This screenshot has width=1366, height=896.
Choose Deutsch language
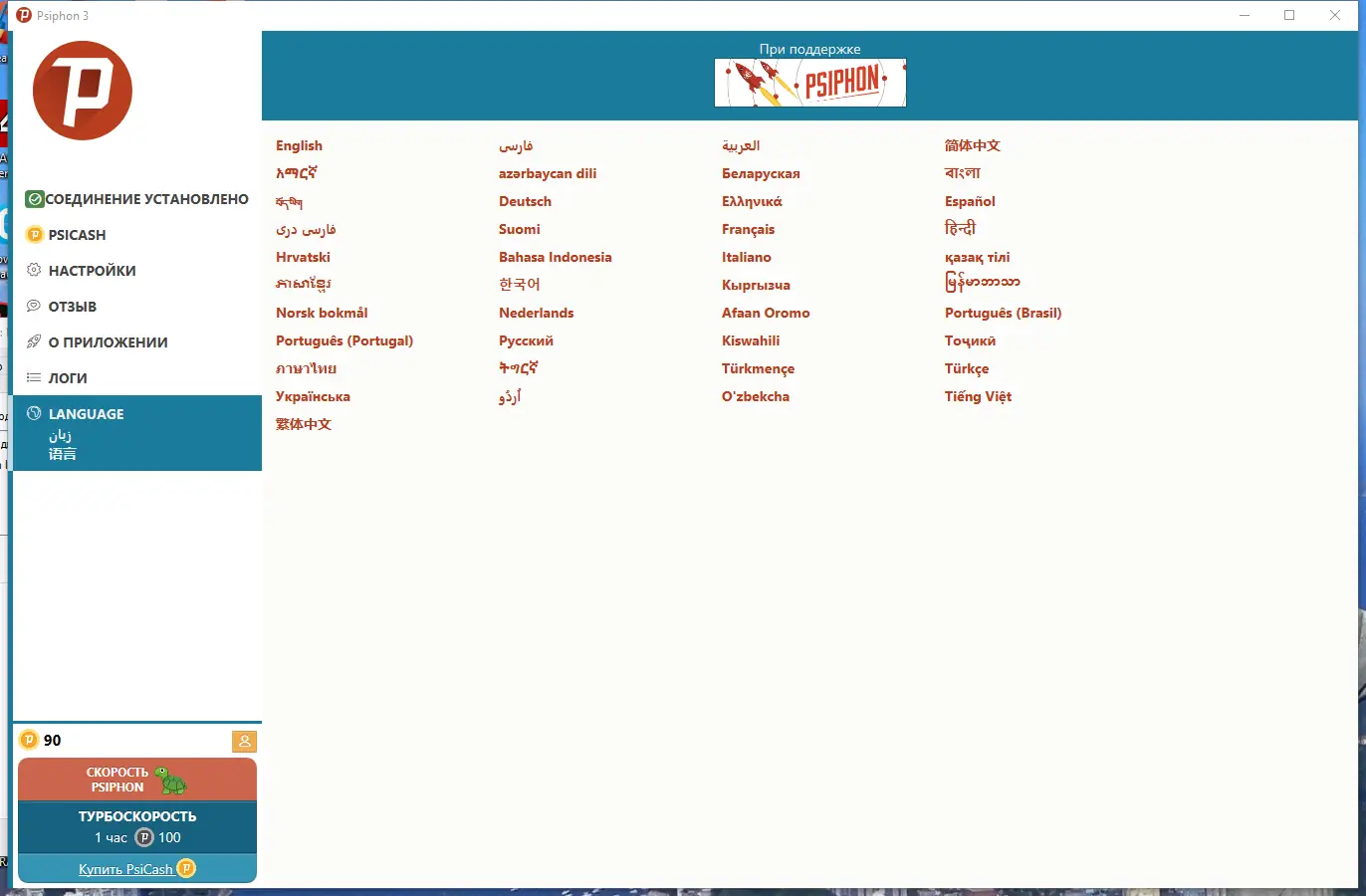[x=525, y=201]
